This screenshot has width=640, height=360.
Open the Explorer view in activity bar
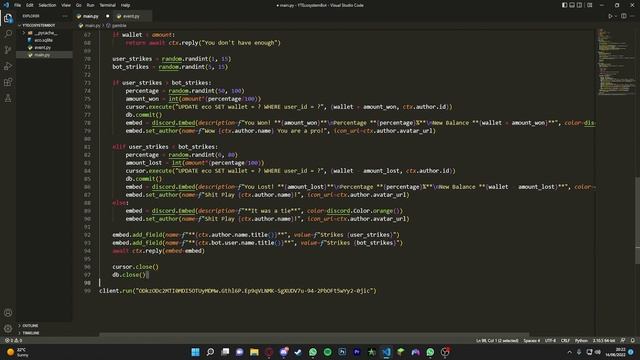[8, 18]
